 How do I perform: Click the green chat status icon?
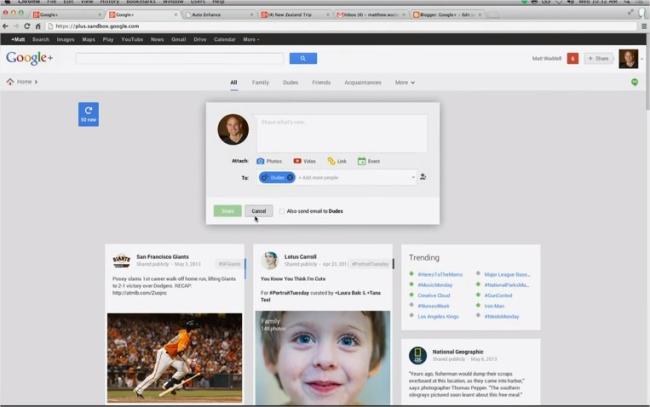pyautogui.click(x=634, y=82)
